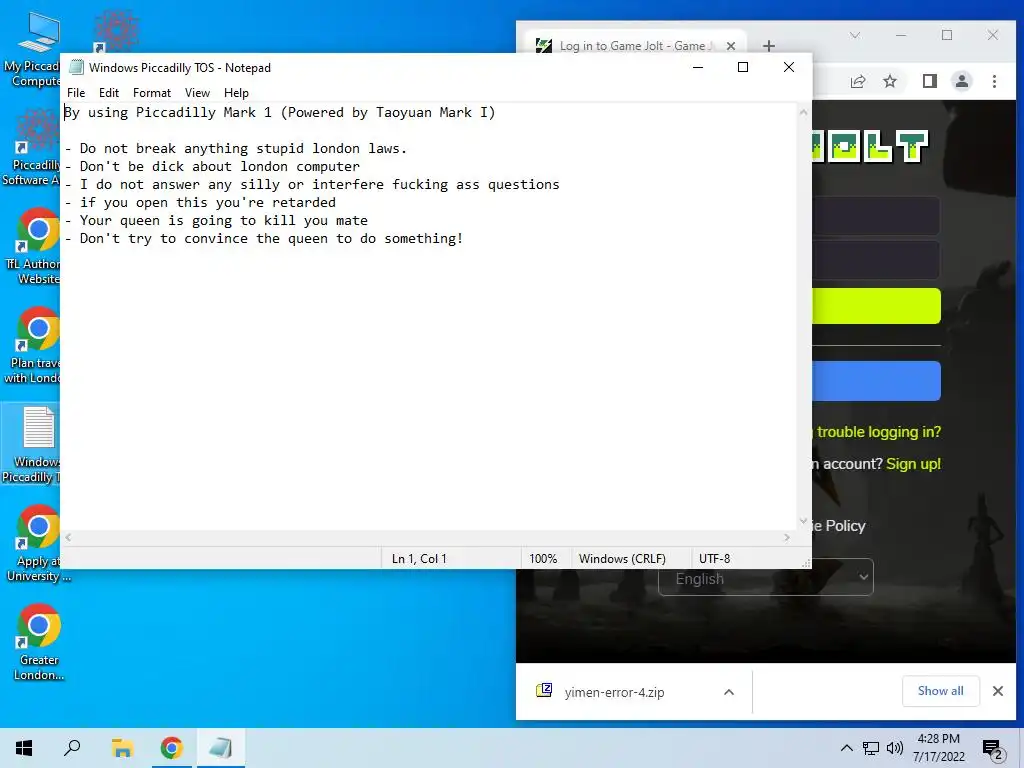Screen dimensions: 1024x768
Task: Open the My Piccadilly Computer desktop icon
Action: tap(31, 51)
